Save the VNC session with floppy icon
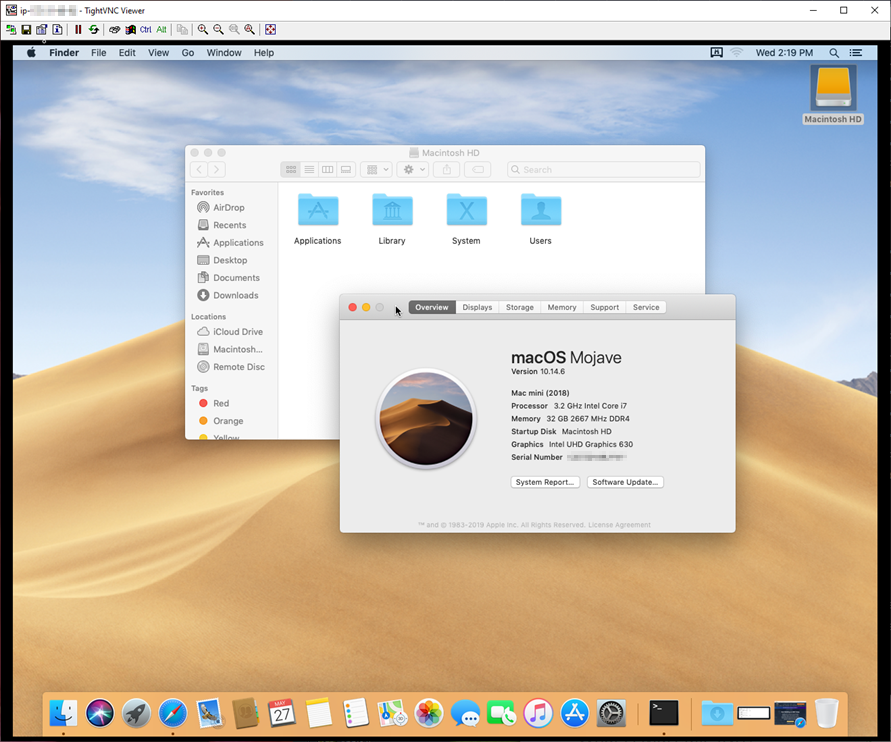The height and width of the screenshot is (742, 891). pos(26,30)
